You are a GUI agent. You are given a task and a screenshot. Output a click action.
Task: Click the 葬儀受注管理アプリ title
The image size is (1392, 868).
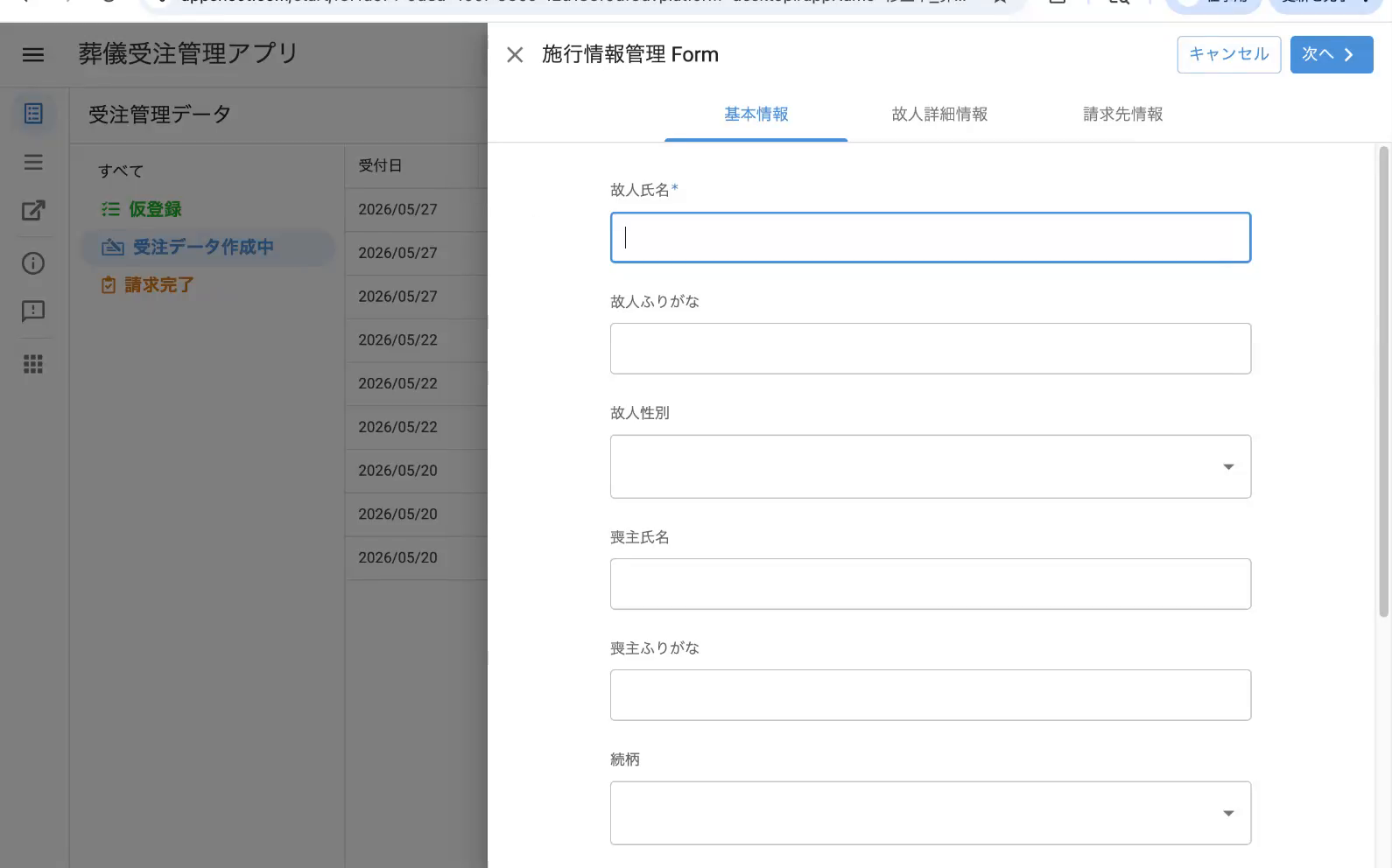click(188, 54)
